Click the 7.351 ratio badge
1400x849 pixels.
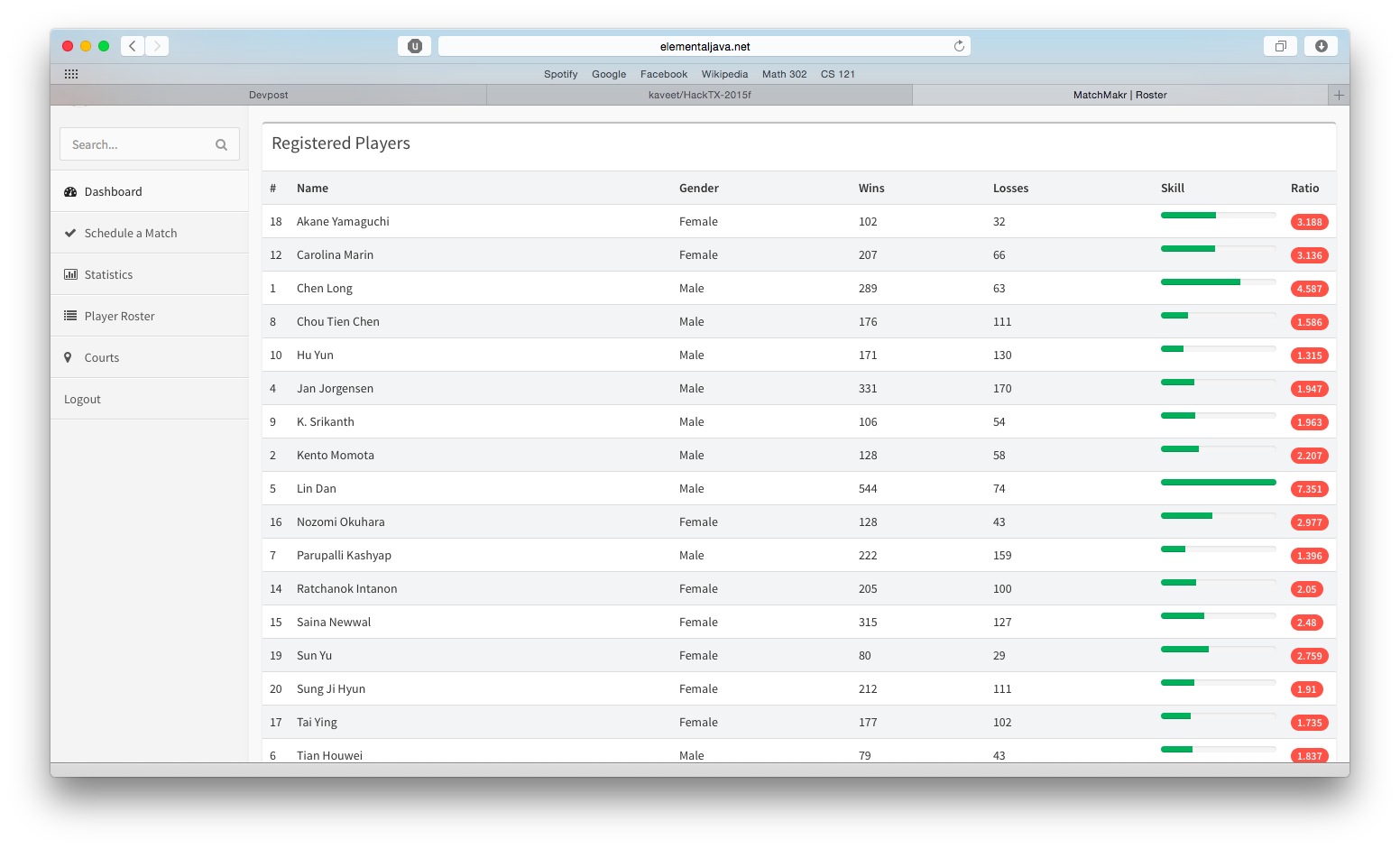[x=1309, y=489]
